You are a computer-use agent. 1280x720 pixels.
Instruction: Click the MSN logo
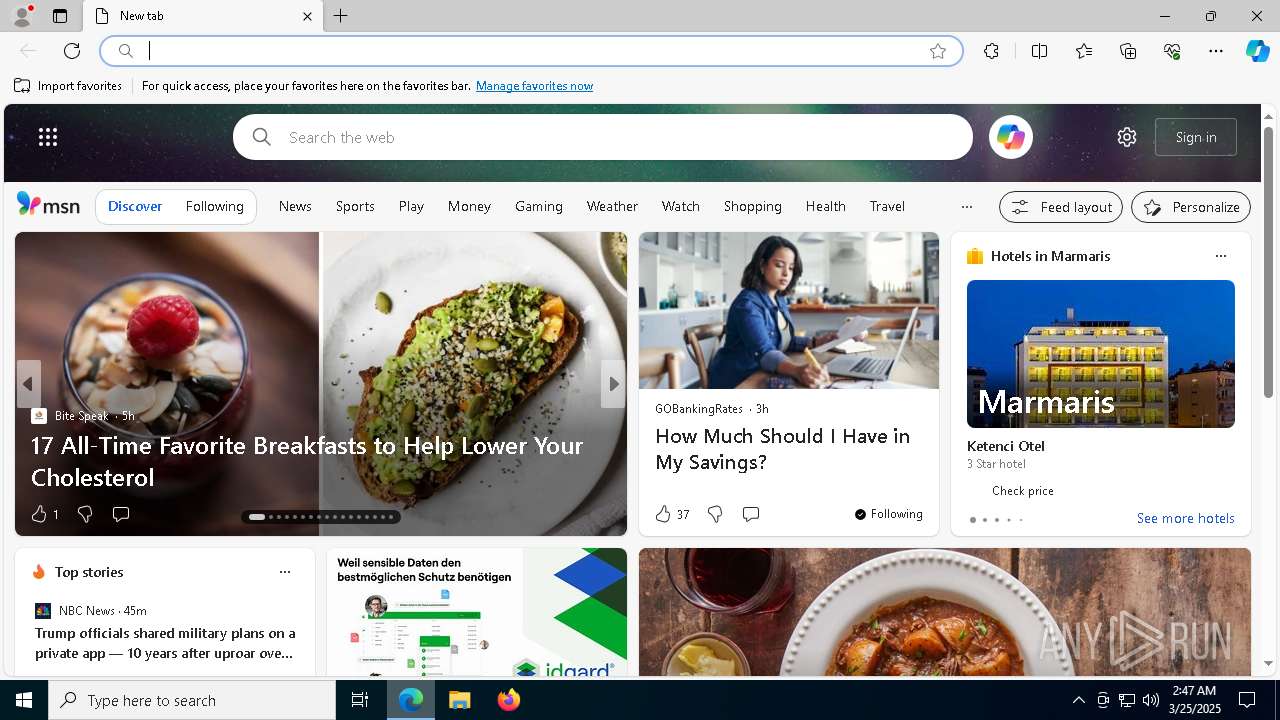(48, 205)
